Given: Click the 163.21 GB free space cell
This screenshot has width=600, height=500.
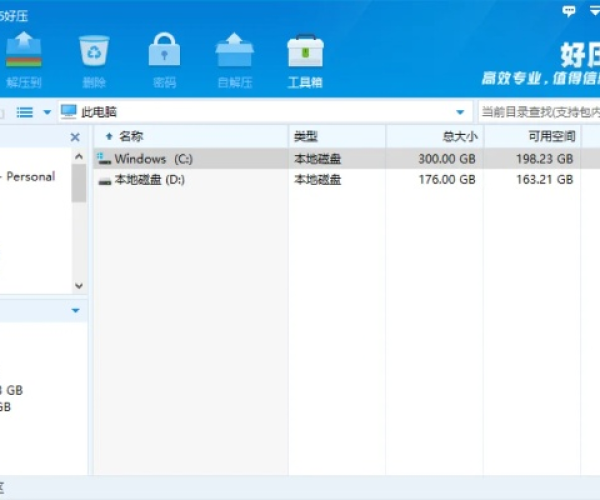Looking at the screenshot, I should point(545,179).
